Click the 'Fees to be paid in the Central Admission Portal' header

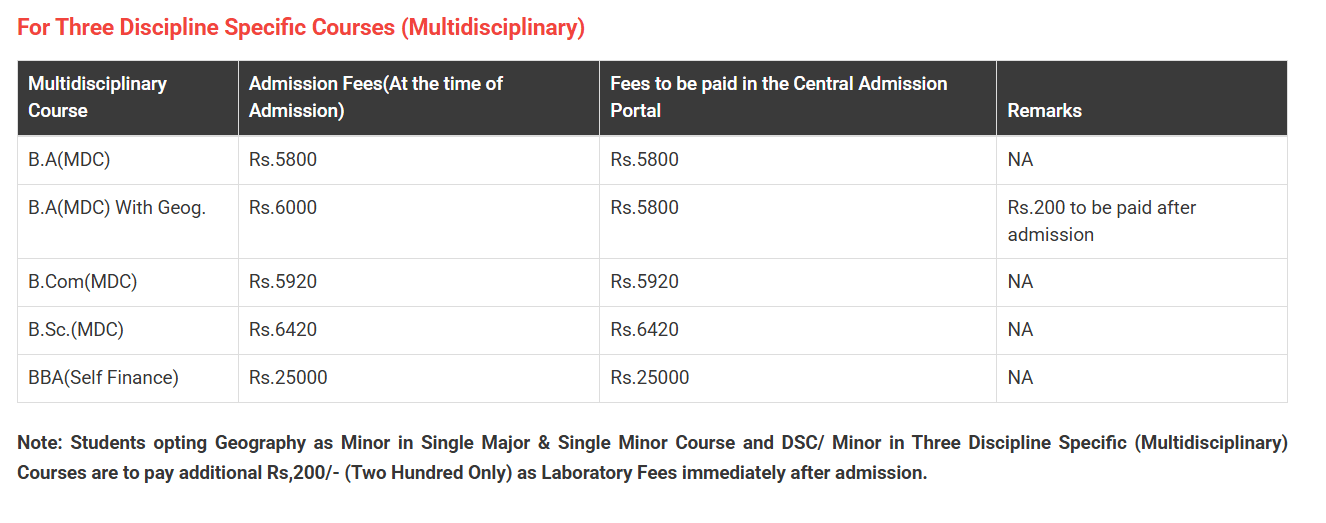[x=778, y=97]
